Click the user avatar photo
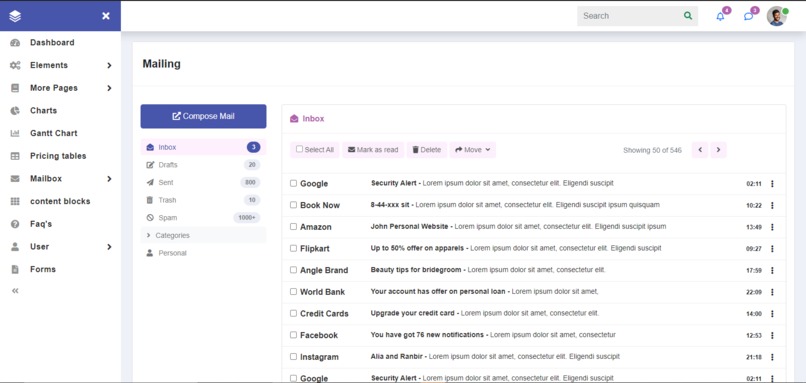 point(776,16)
